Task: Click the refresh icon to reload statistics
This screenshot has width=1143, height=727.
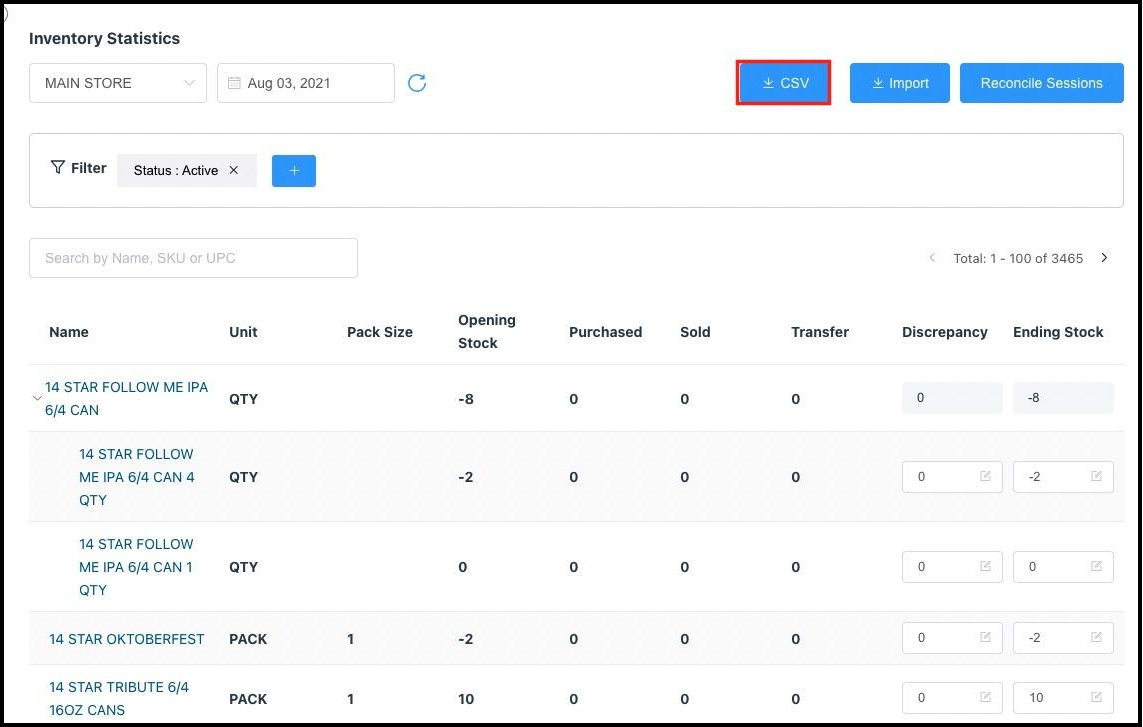Action: [417, 83]
